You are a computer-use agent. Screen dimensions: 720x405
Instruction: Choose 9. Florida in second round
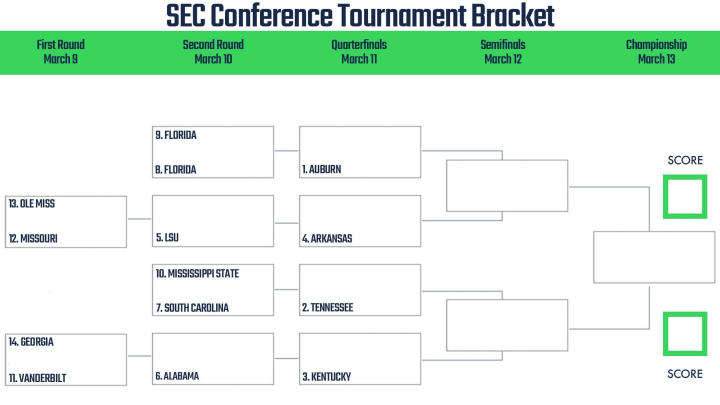[x=176, y=135]
